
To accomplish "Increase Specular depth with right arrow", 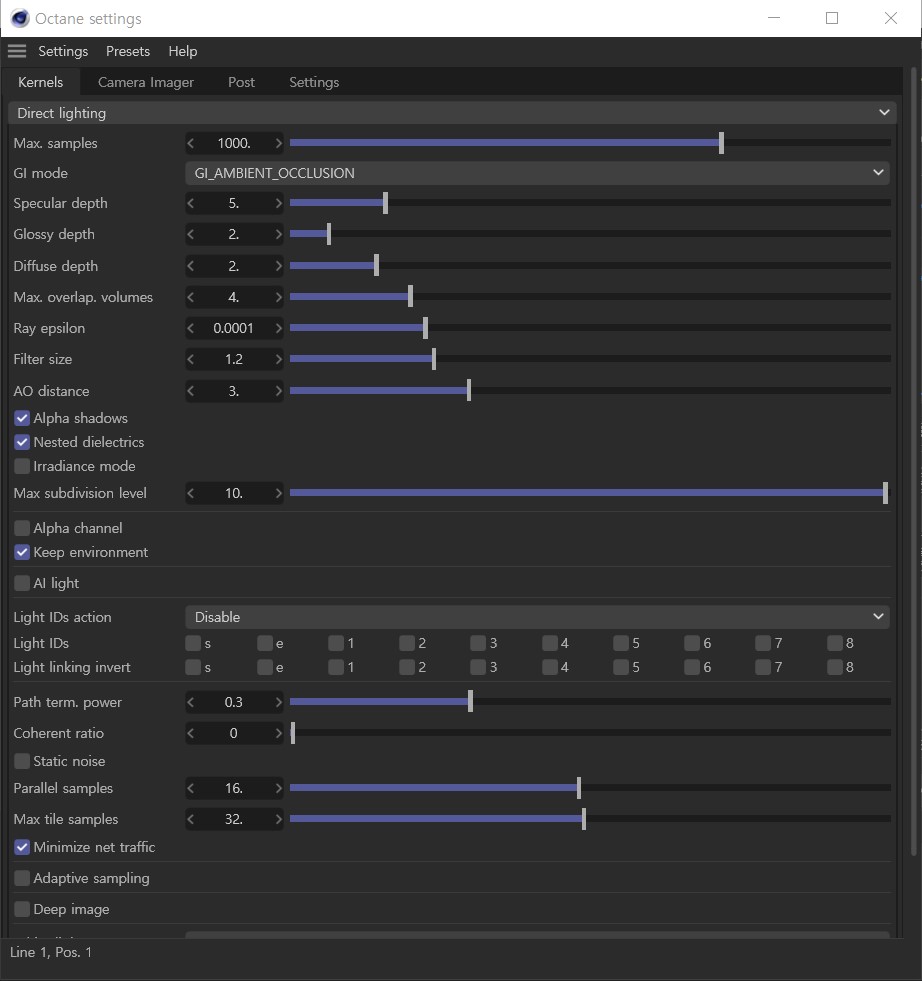I will tap(278, 203).
